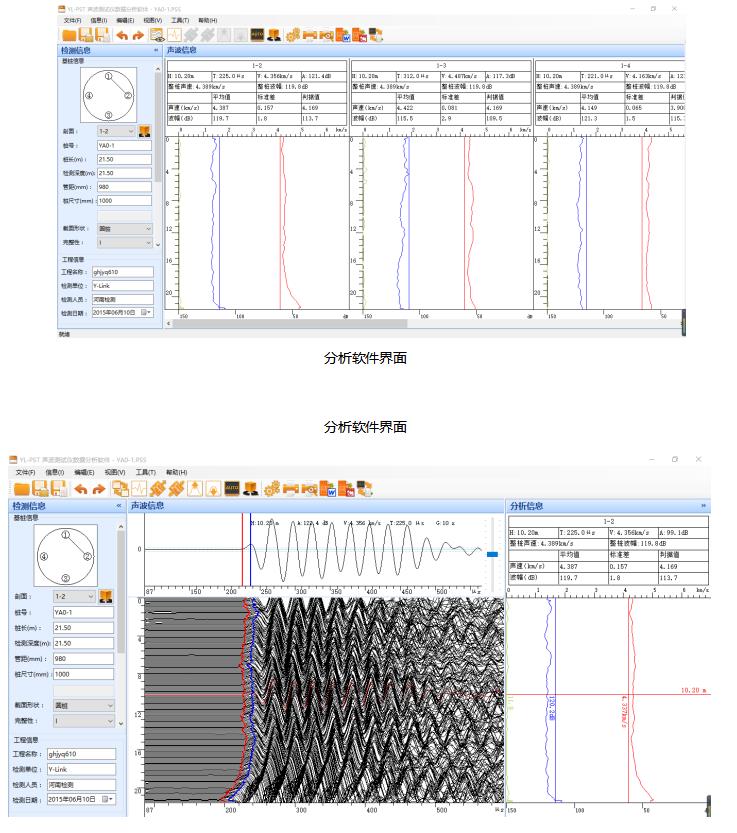This screenshot has width=737, height=833.
Task: Click ghjyq610 project name field in lower window
Action: pyautogui.click(x=81, y=754)
